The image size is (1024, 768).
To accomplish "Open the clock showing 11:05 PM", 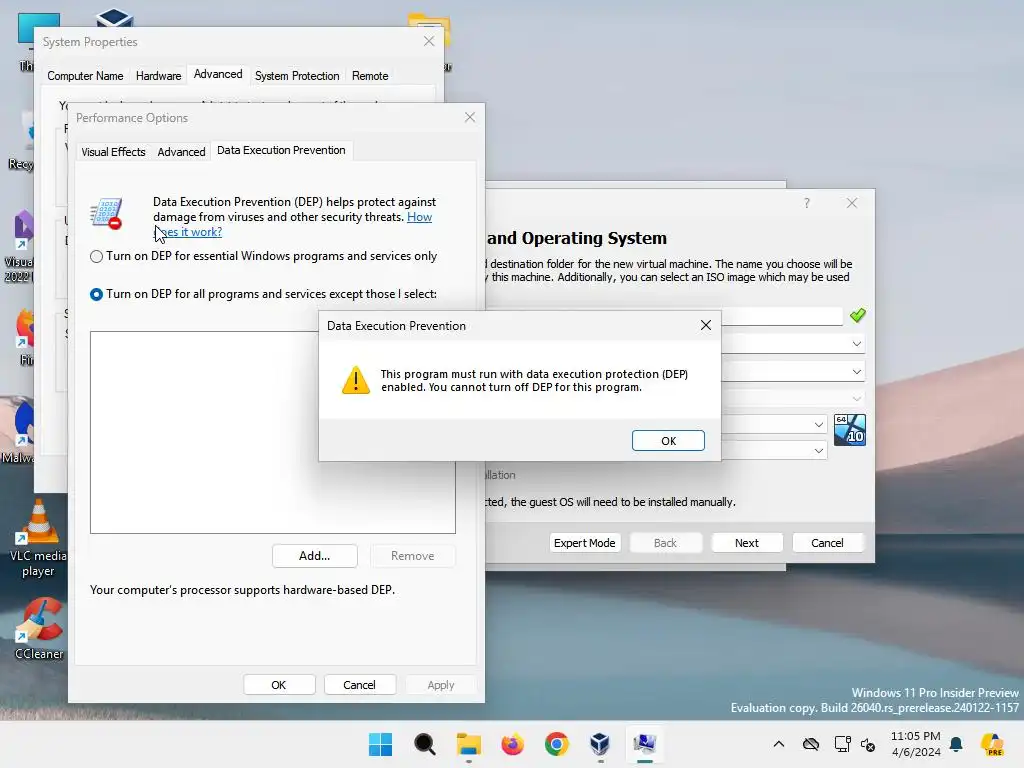I will [916, 744].
